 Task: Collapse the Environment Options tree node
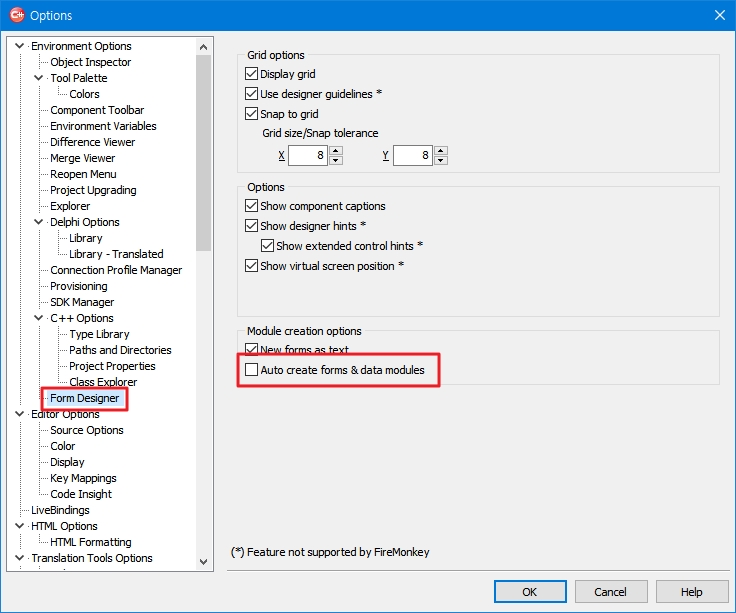pos(20,46)
